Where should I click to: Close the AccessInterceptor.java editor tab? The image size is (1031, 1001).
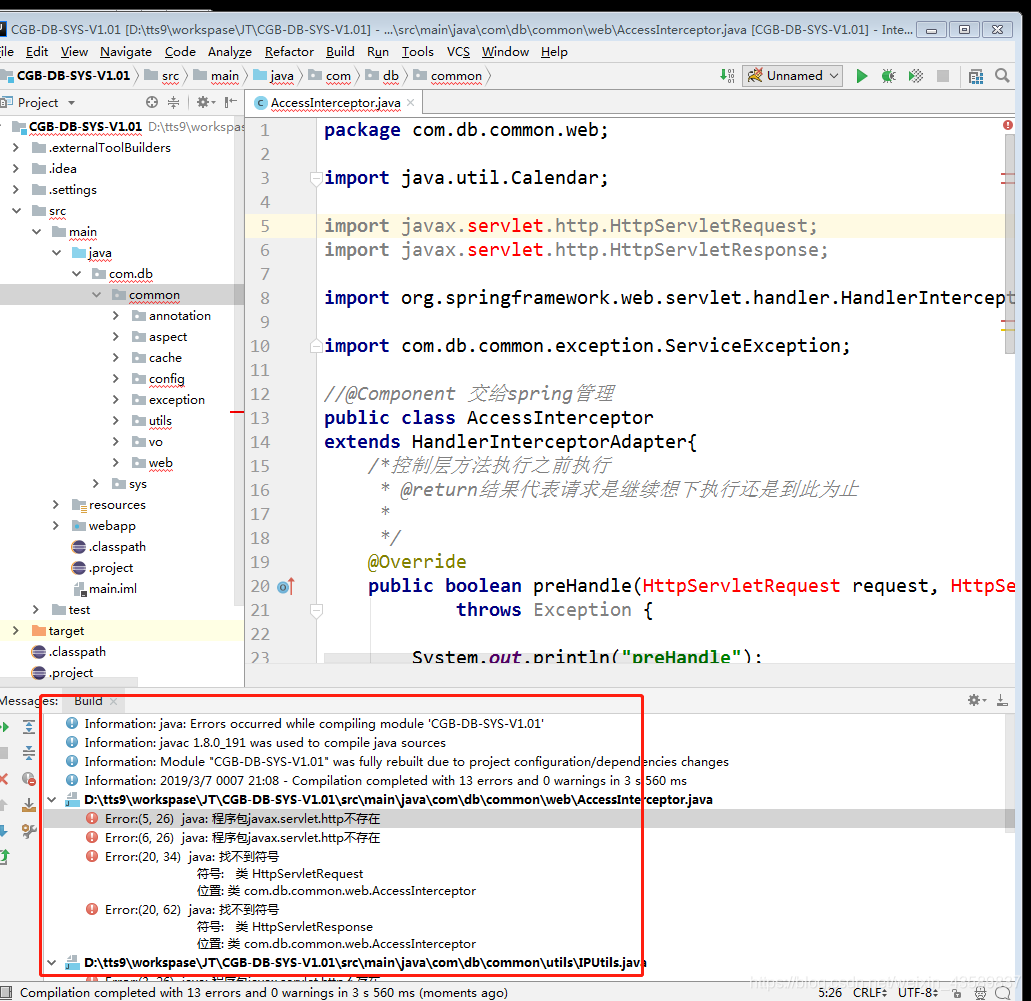tap(411, 103)
